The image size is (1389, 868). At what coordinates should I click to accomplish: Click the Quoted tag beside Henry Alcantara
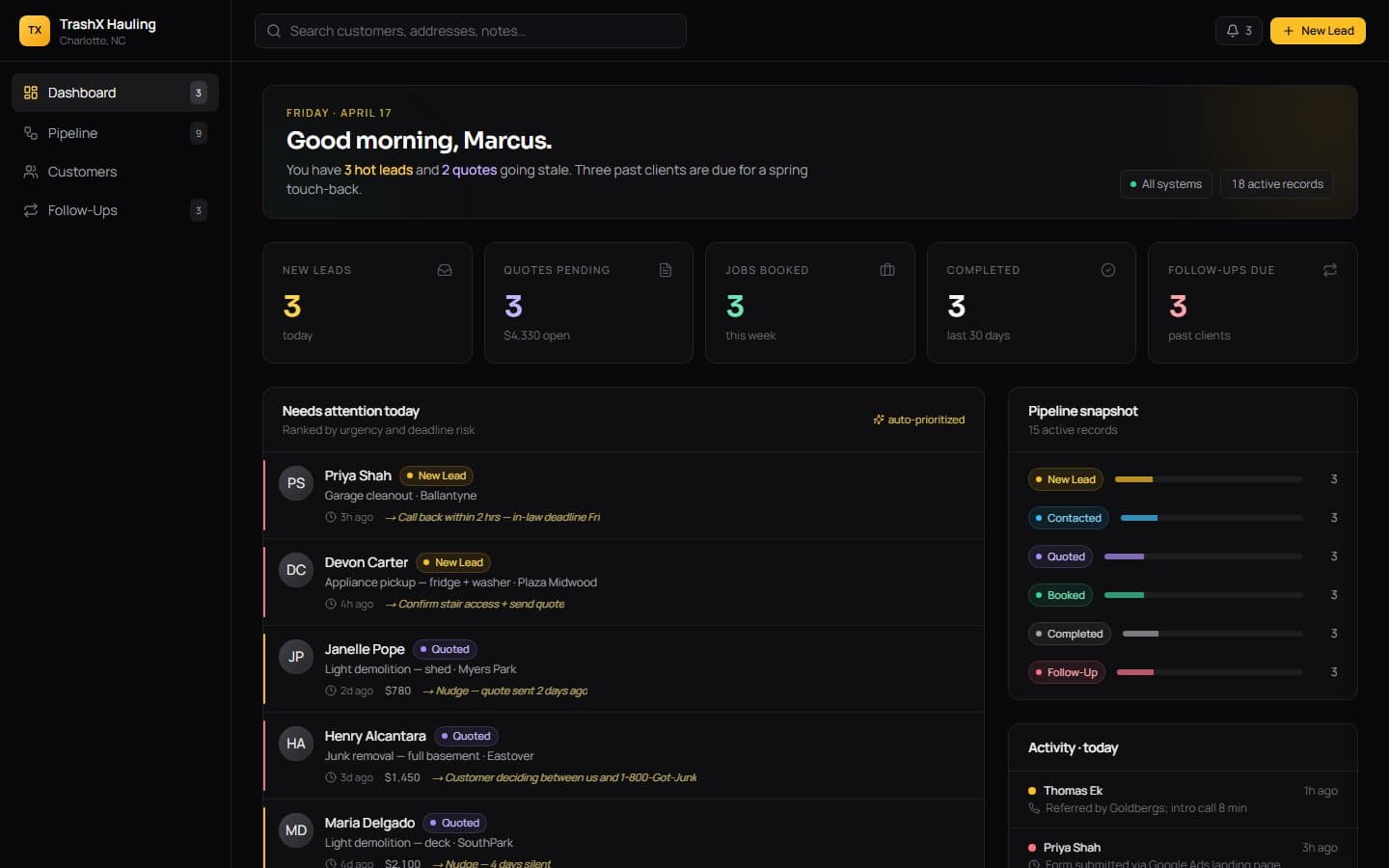point(466,736)
